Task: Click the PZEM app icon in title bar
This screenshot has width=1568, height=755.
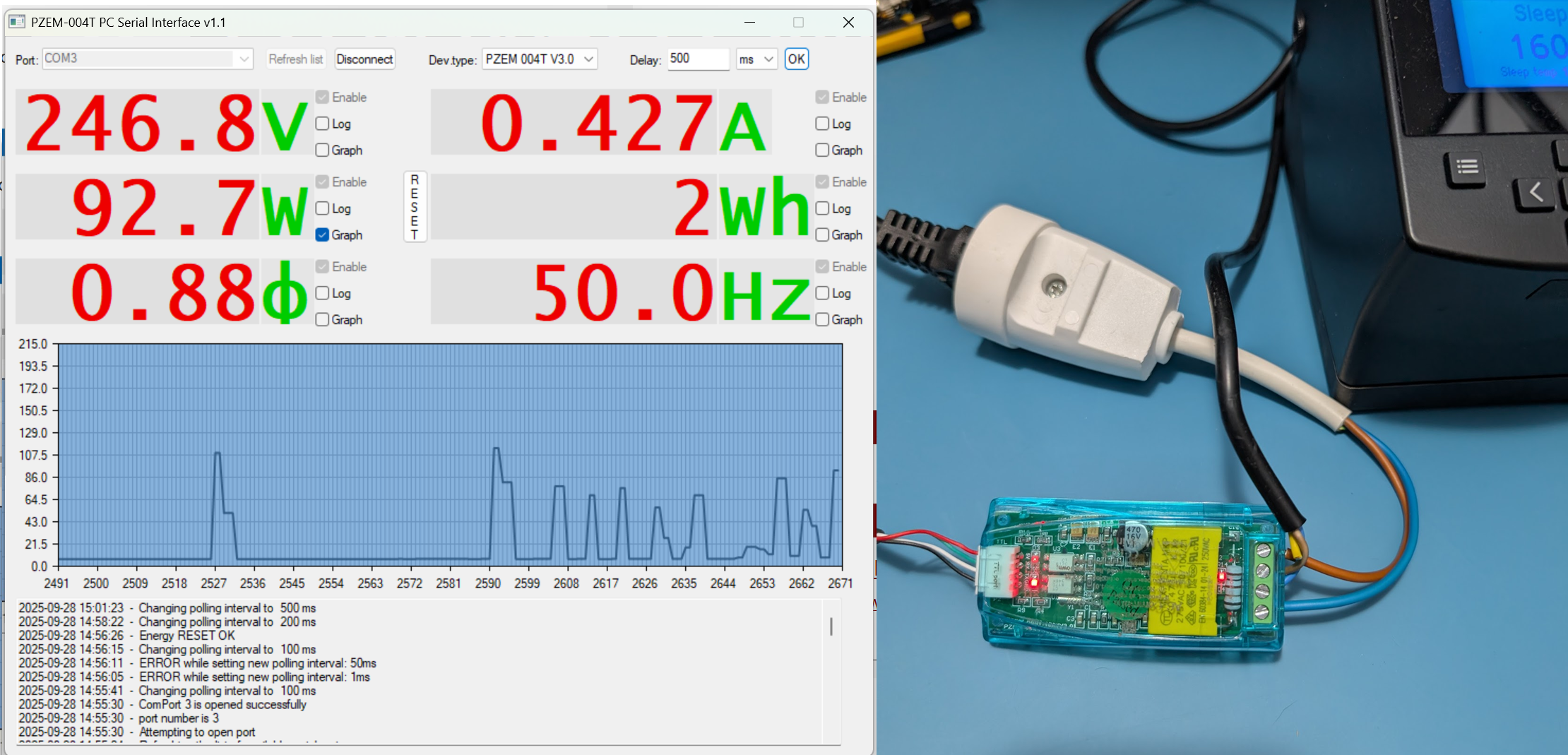Action: coord(17,23)
